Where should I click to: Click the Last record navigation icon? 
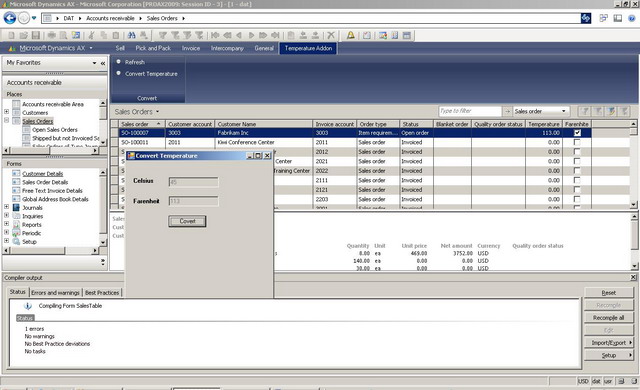point(276,35)
